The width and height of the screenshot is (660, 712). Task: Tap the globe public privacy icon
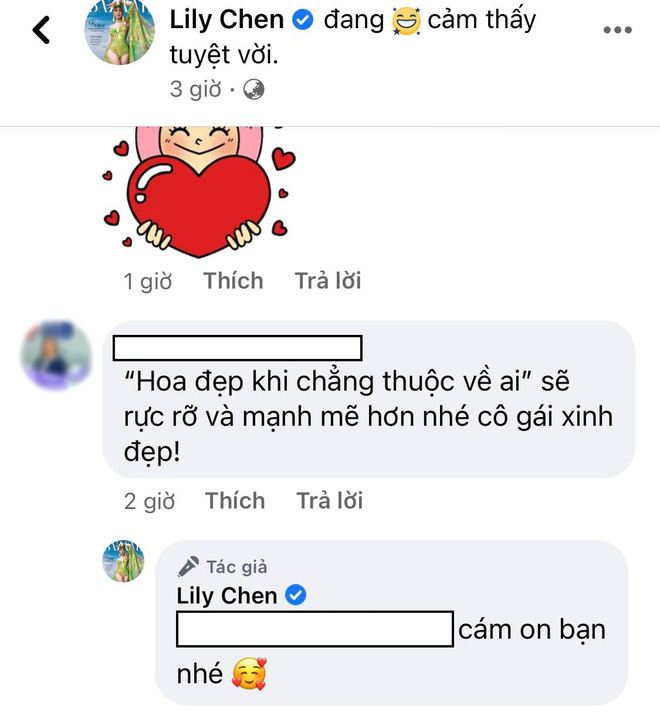click(x=253, y=89)
